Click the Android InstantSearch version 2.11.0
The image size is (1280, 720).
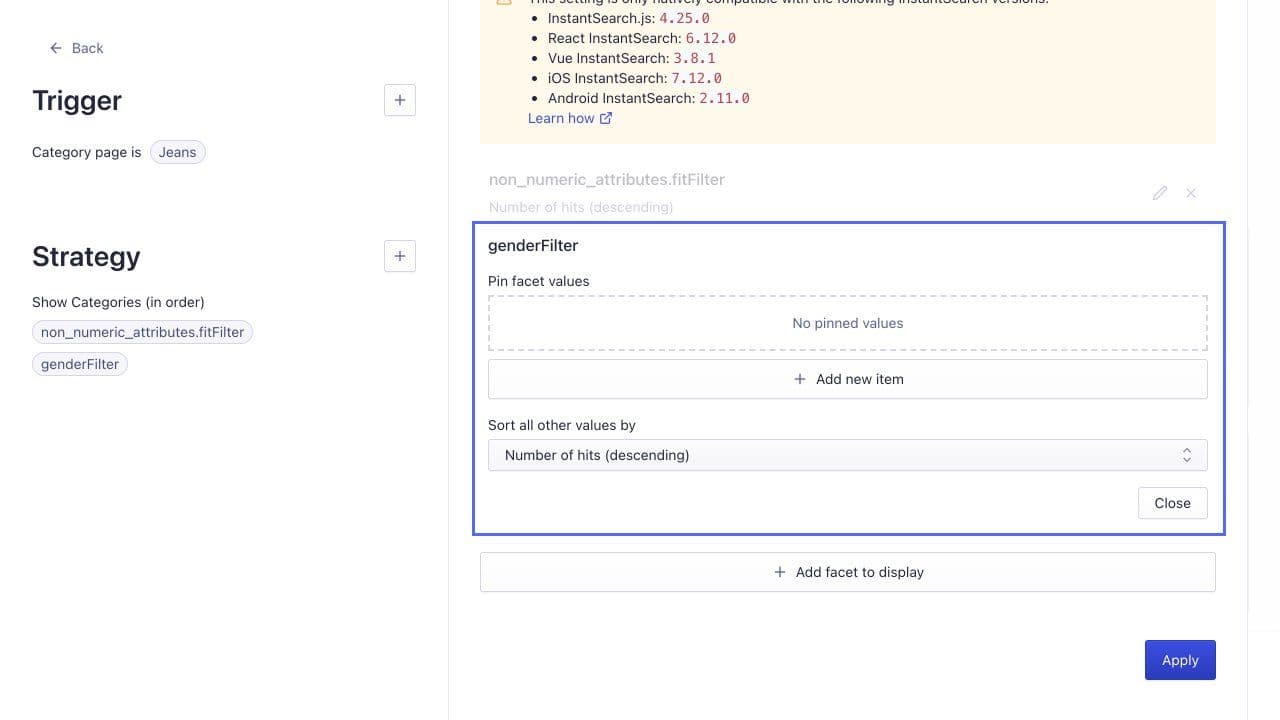pos(724,98)
